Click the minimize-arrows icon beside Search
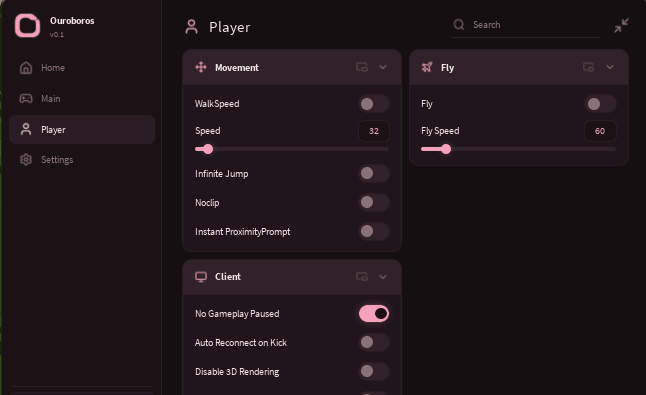This screenshot has height=395, width=646. point(621,26)
